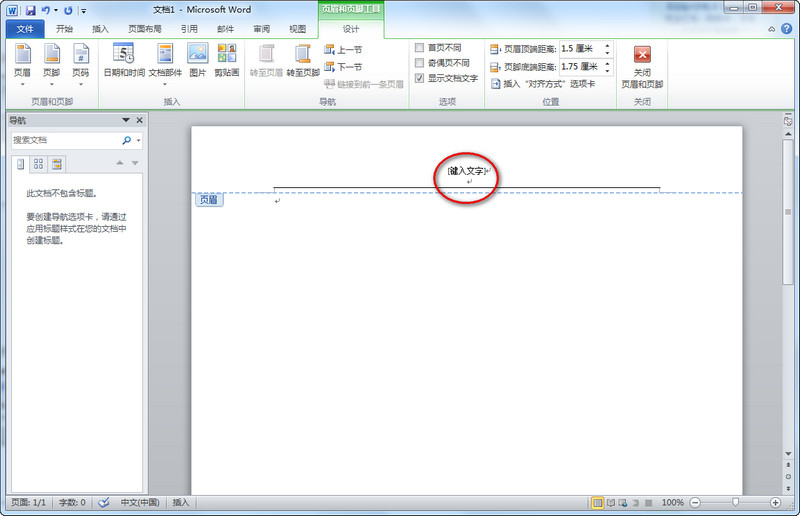This screenshot has height=516, width=800.
Task: Click page count 页面: 1/1 in status bar
Action: [x=29, y=503]
